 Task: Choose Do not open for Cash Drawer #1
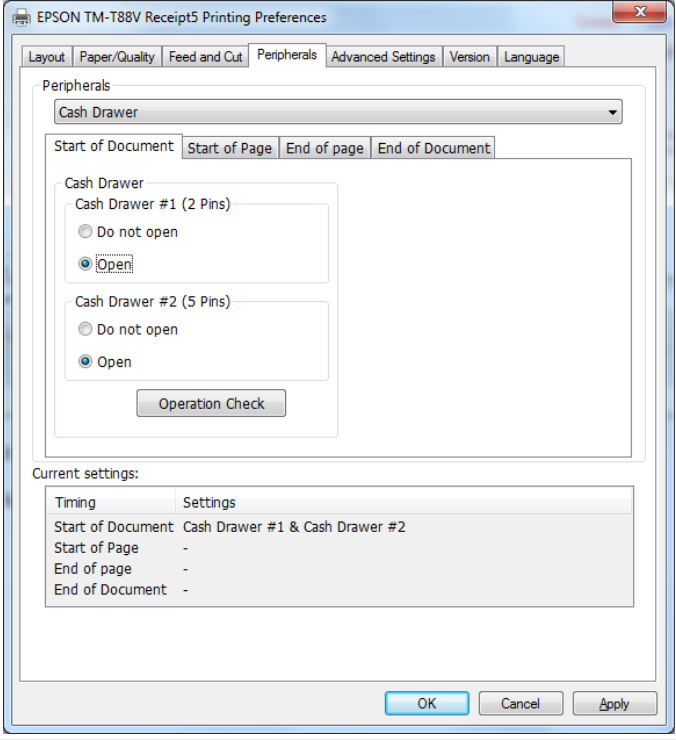click(x=128, y=232)
